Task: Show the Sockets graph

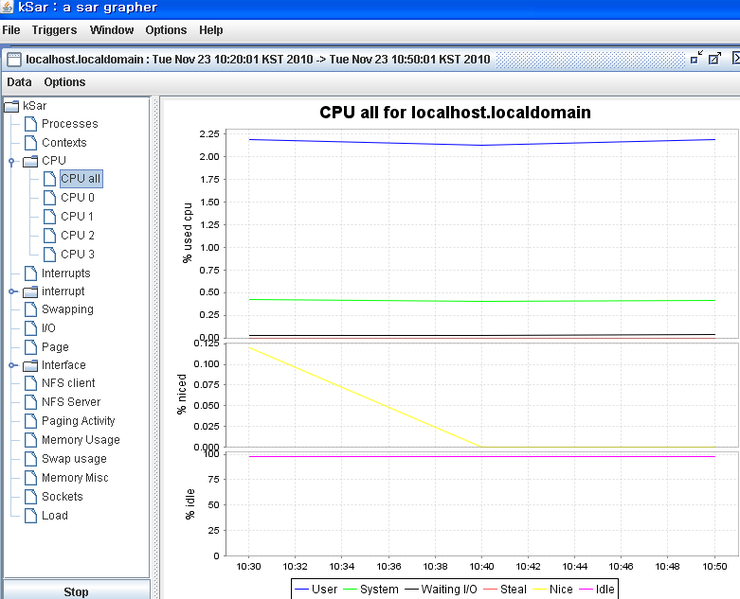Action: (x=62, y=497)
